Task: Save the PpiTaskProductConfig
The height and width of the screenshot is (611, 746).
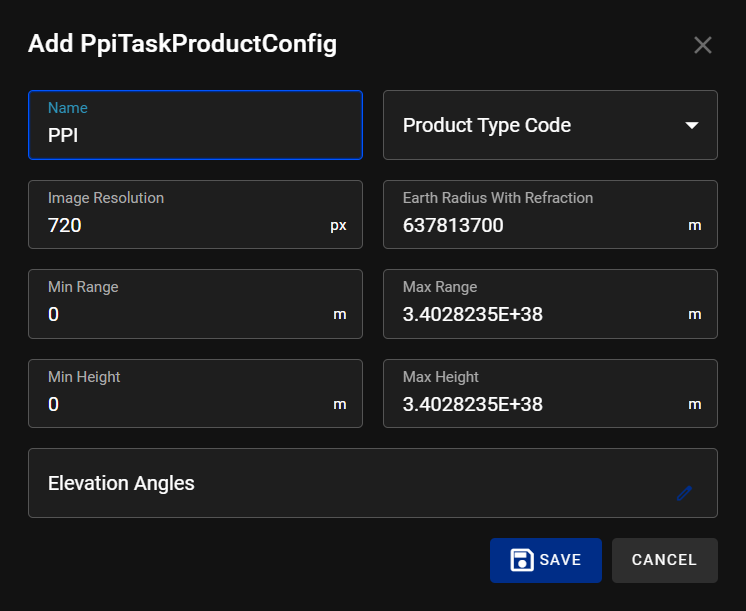Action: [545, 560]
